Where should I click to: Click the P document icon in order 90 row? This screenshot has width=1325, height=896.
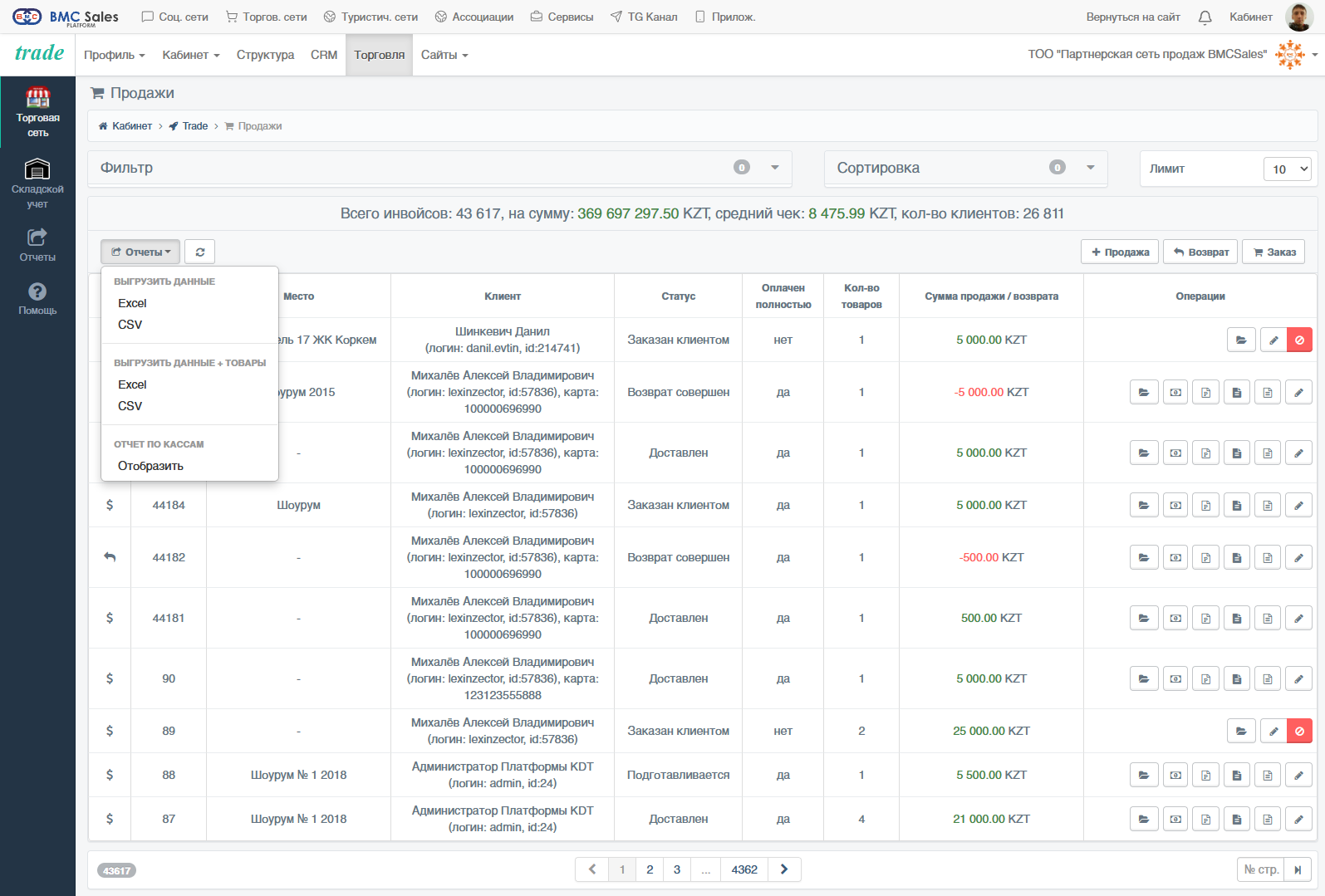pyautogui.click(x=1206, y=678)
